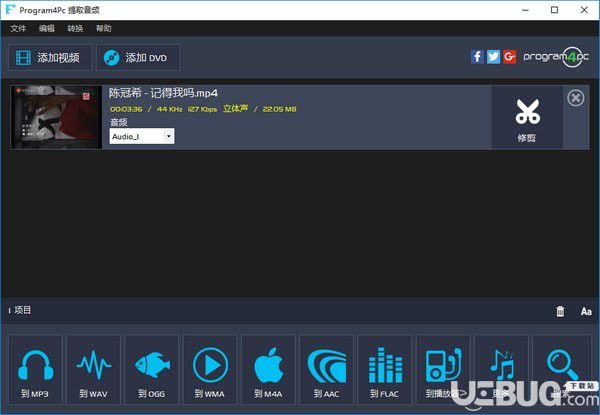Click the 127 Kbps bitrate text

pyautogui.click(x=202, y=109)
